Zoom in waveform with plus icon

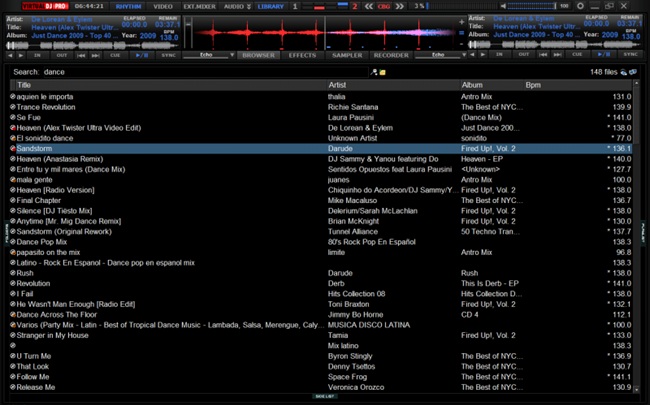[461, 22]
